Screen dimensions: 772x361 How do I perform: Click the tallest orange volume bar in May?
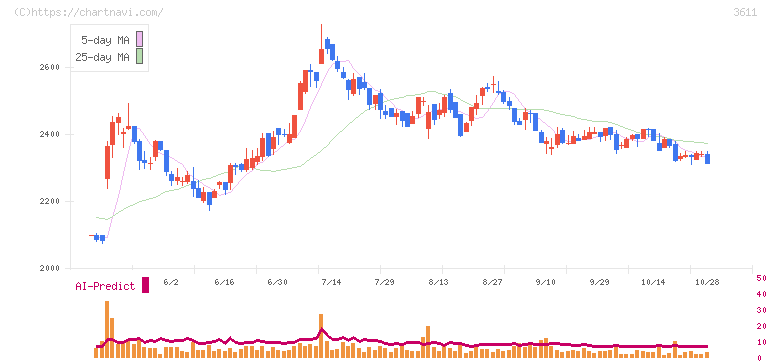tap(107, 329)
